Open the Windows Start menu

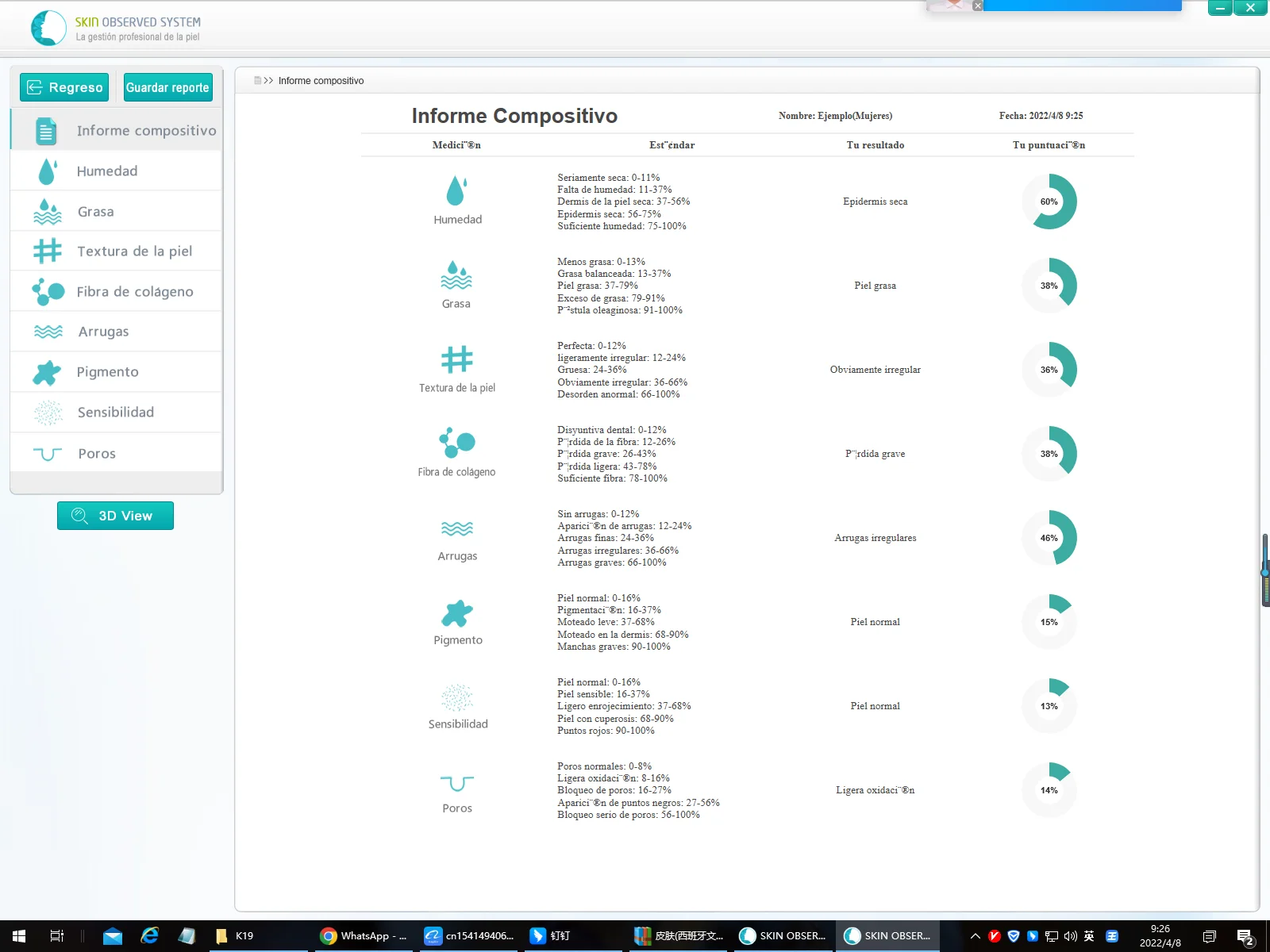[19, 936]
